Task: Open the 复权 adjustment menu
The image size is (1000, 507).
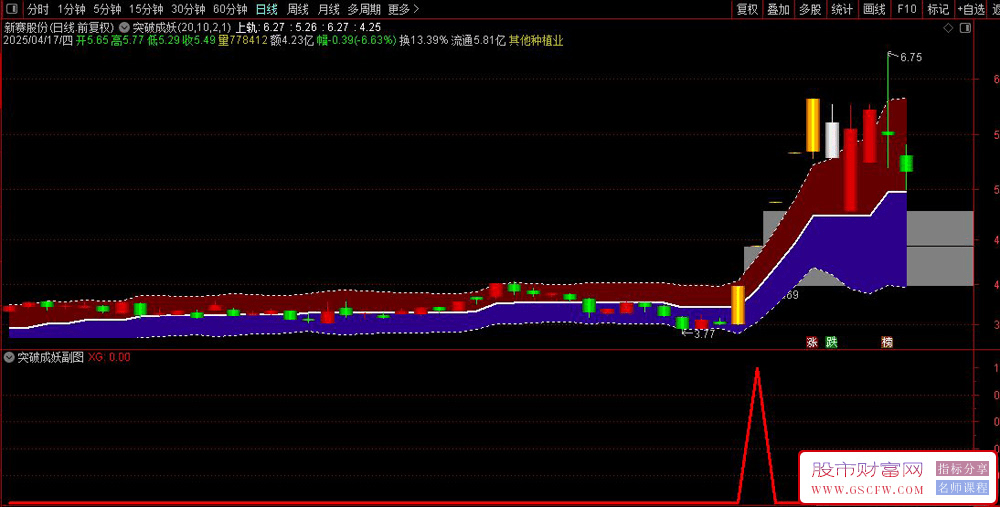Action: coord(747,9)
